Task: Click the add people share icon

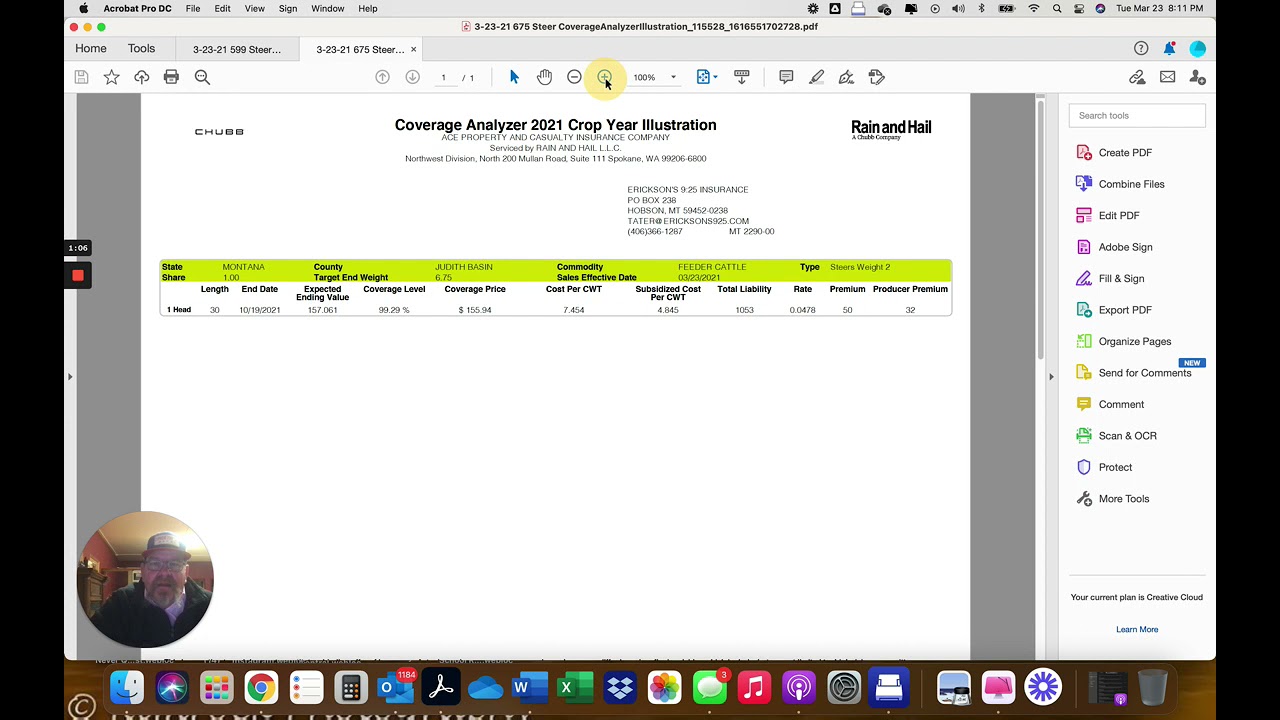Action: (1197, 77)
